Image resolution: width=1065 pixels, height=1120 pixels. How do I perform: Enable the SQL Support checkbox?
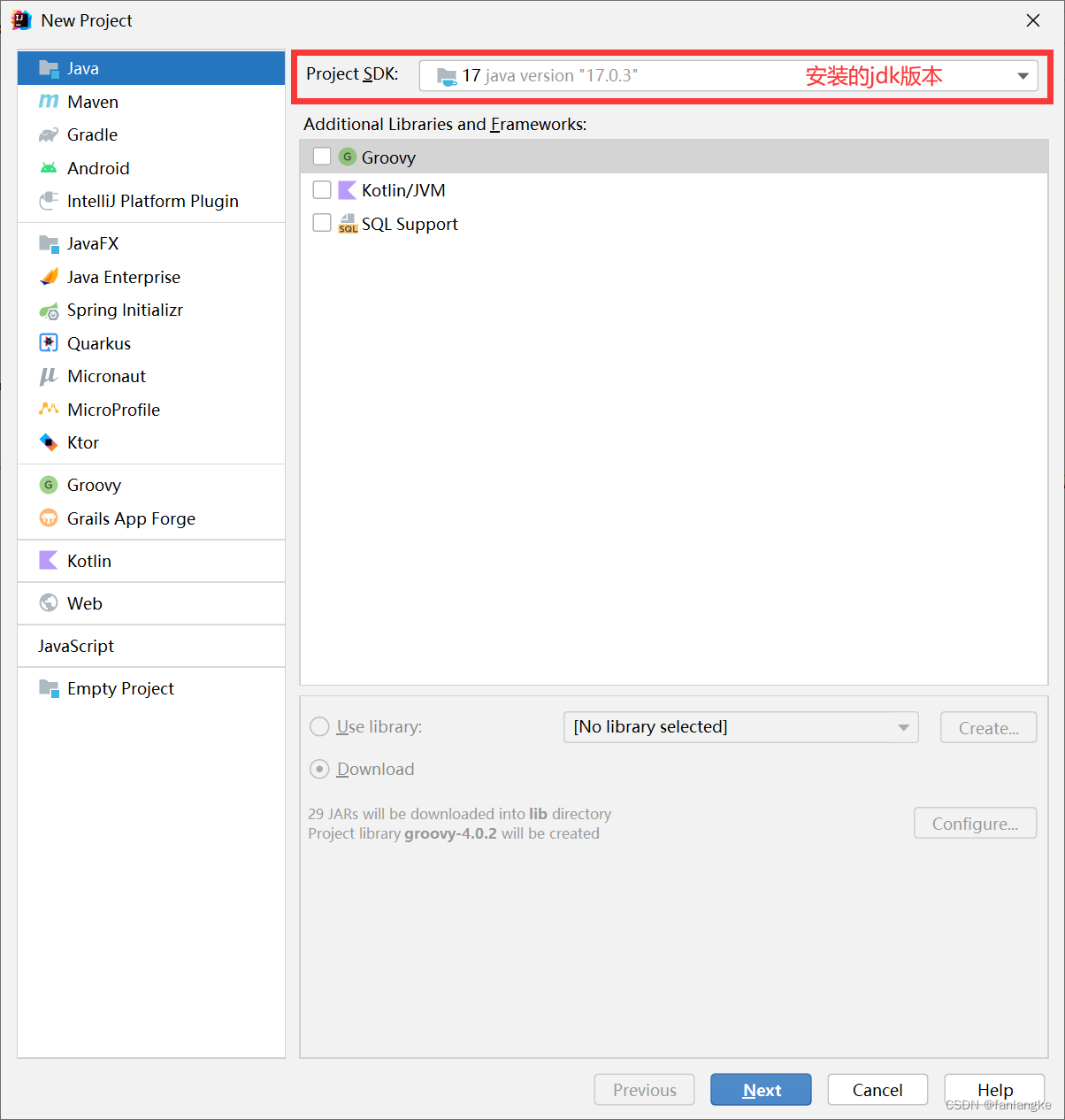322,223
